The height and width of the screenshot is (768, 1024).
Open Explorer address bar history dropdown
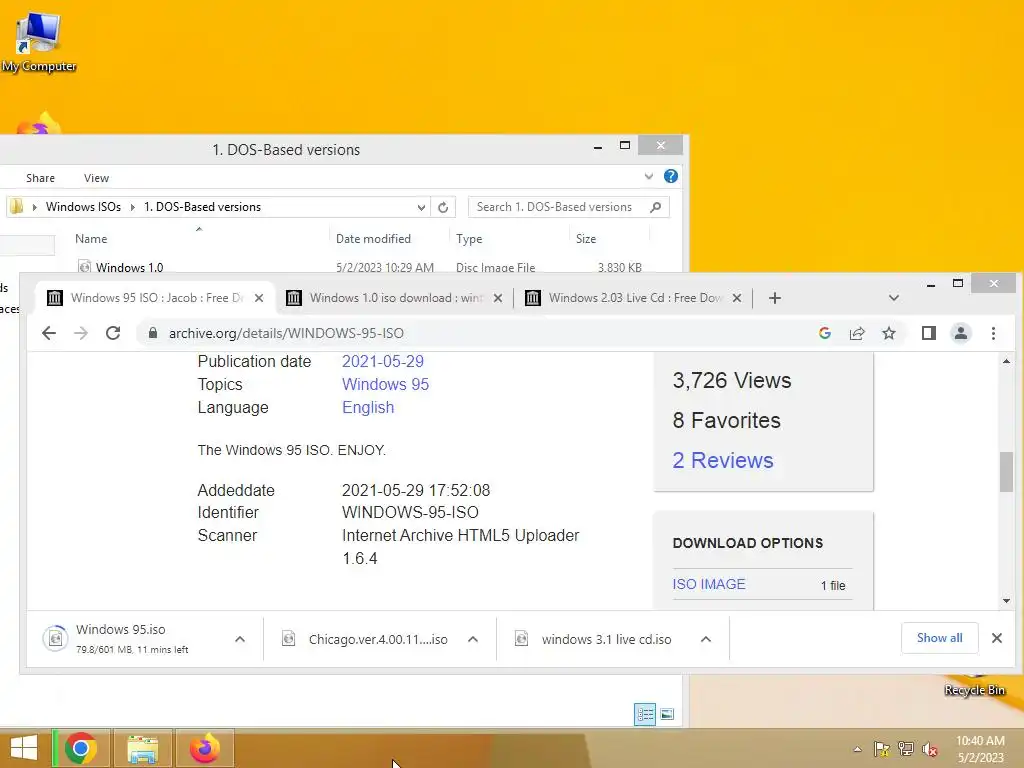[421, 208]
